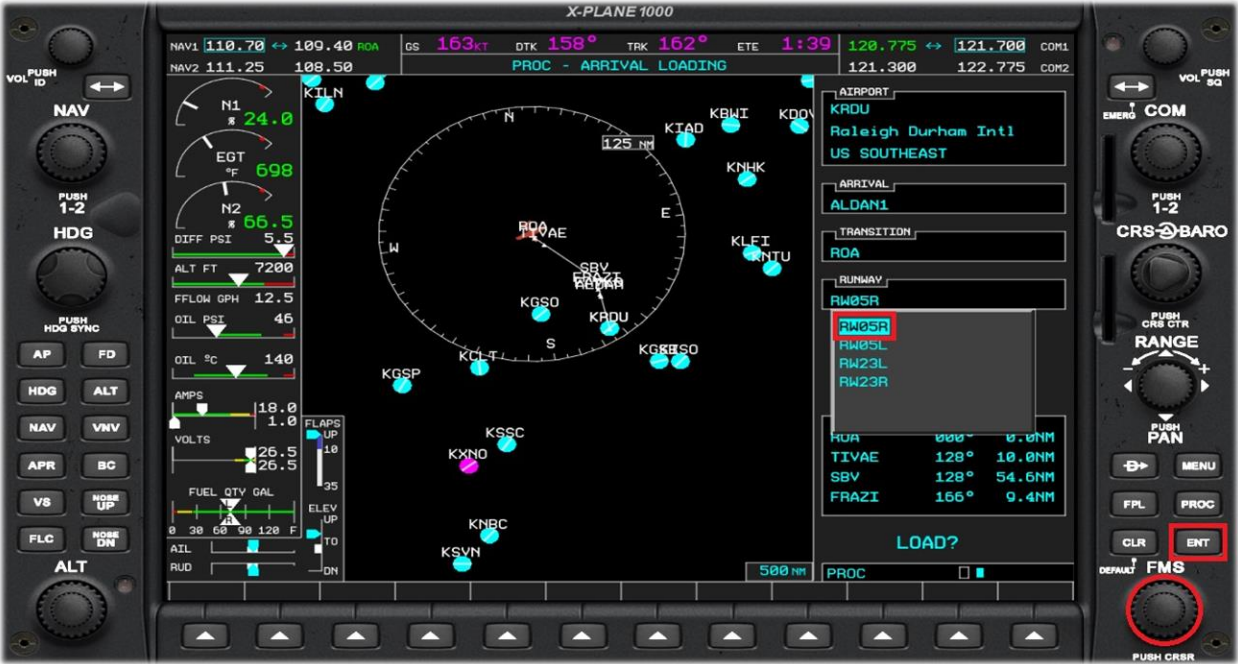Viewport: 1238px width, 664px height.
Task: Click the rightmost softkey below the display
Action: click(1033, 635)
